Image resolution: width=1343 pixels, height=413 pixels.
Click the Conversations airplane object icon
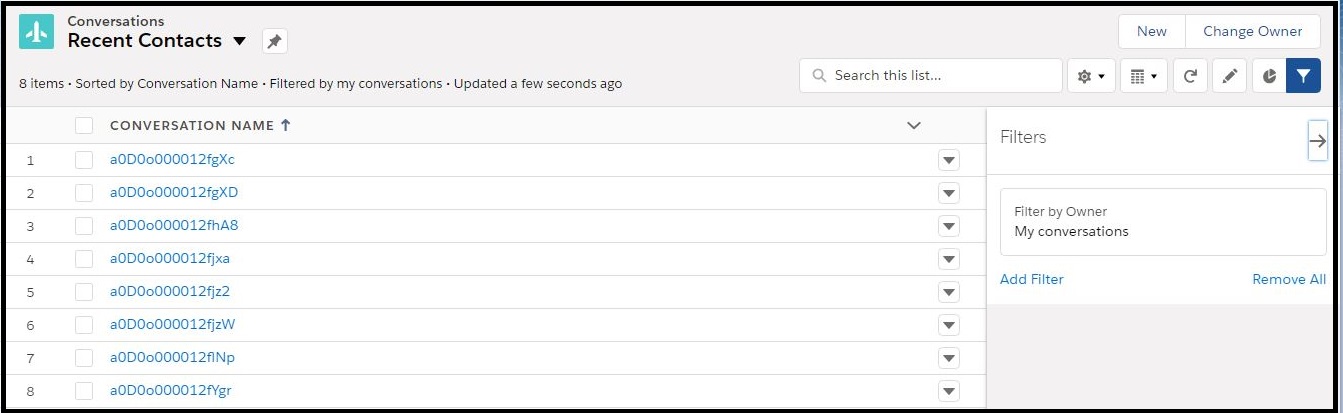pyautogui.click(x=37, y=32)
